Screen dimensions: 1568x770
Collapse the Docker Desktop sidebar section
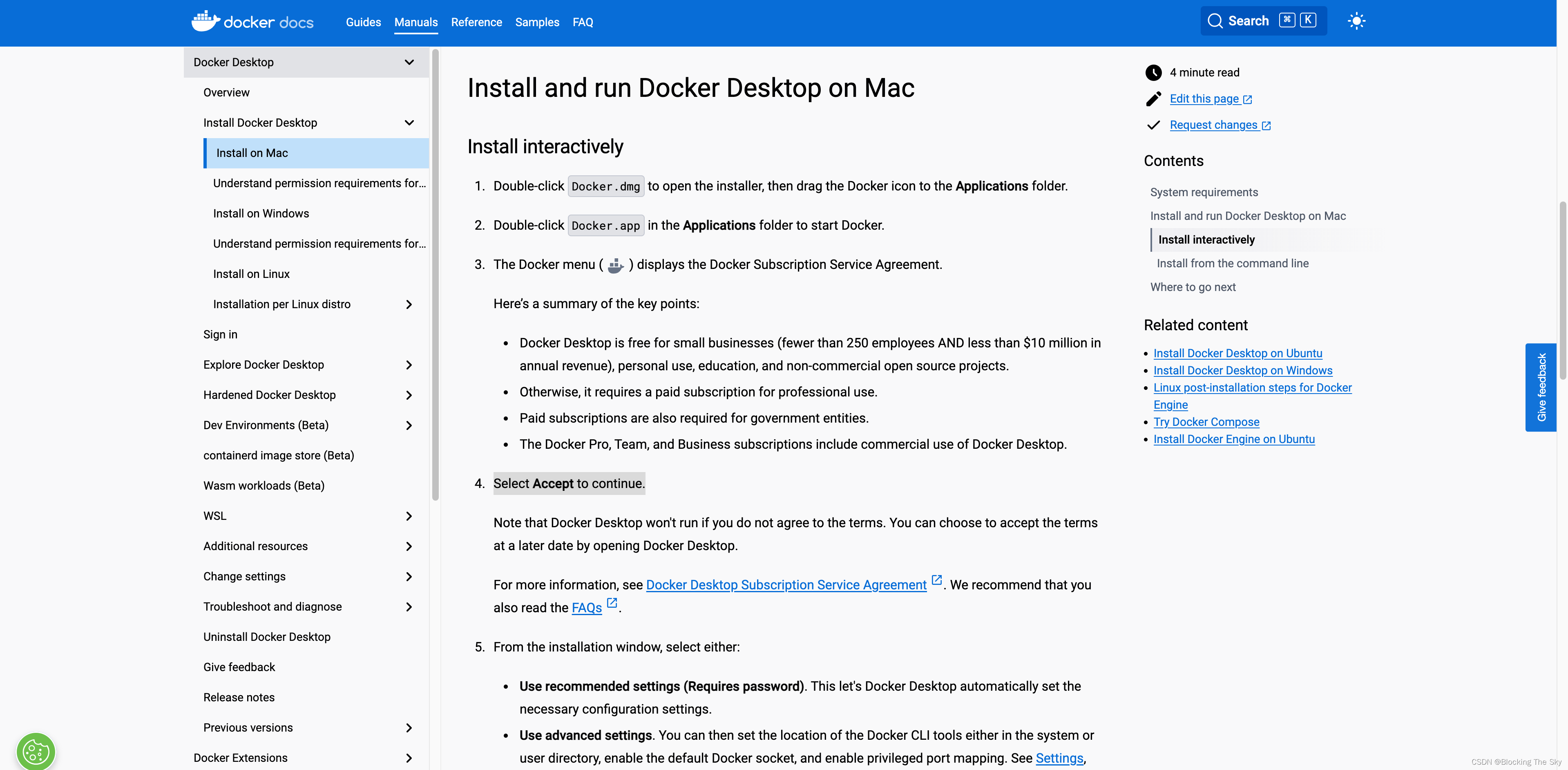[x=409, y=62]
